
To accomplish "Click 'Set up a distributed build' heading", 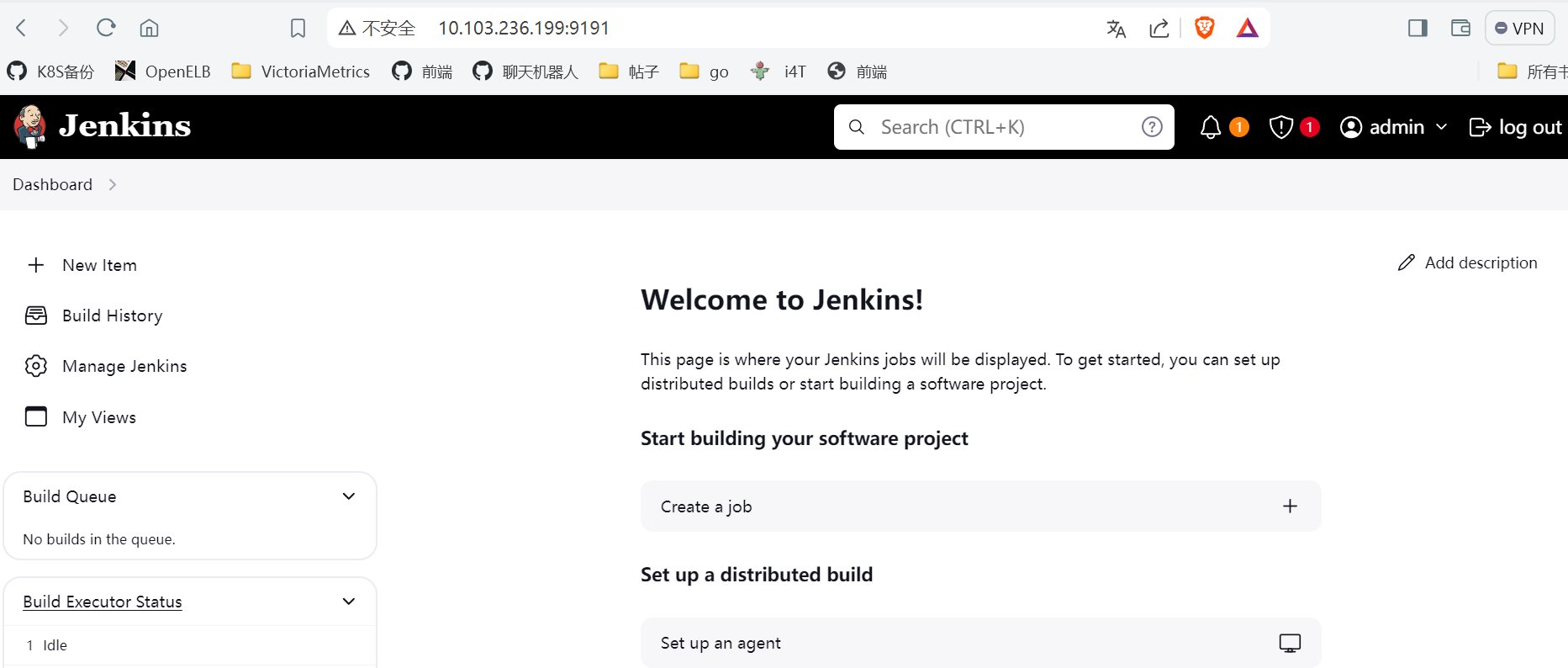I will coord(757,575).
